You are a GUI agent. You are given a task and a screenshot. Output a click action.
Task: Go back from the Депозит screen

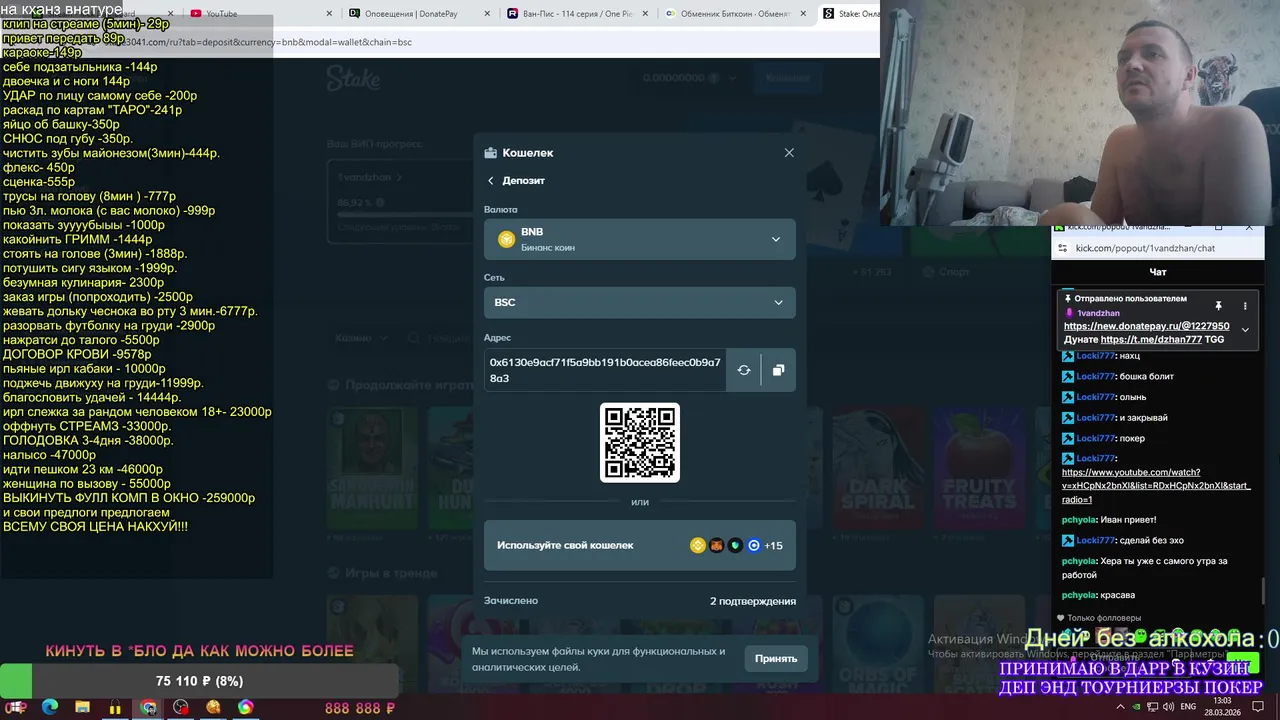pos(491,181)
